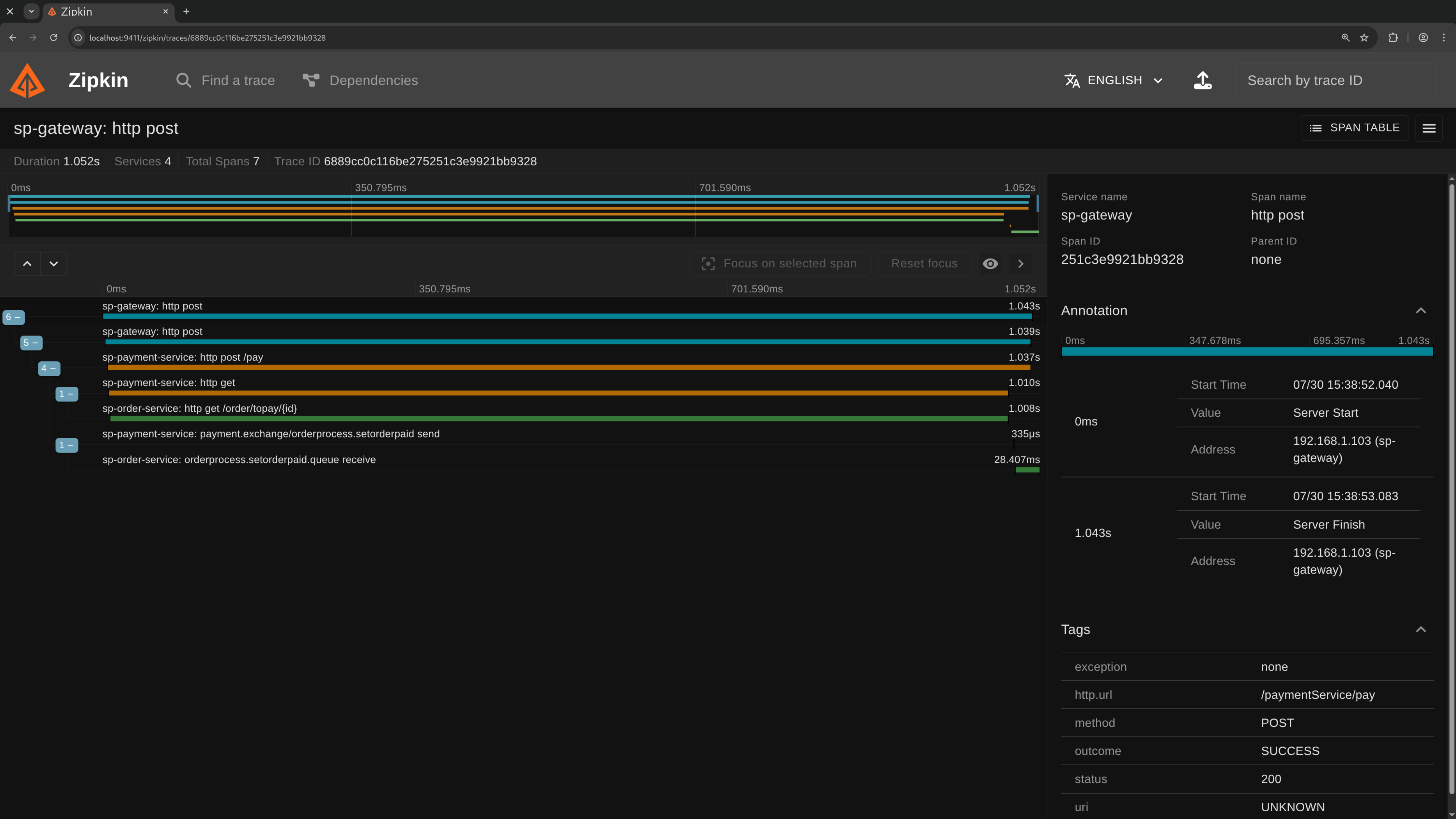
Task: Reload the page with the refresh icon
Action: 53,38
